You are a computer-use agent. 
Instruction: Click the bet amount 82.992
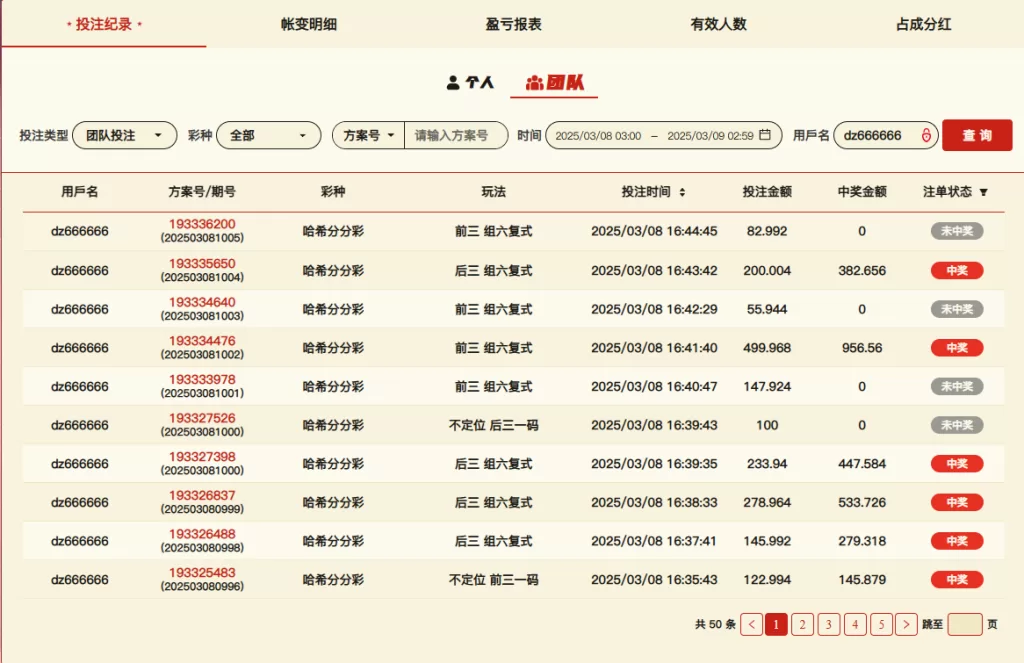(767, 231)
